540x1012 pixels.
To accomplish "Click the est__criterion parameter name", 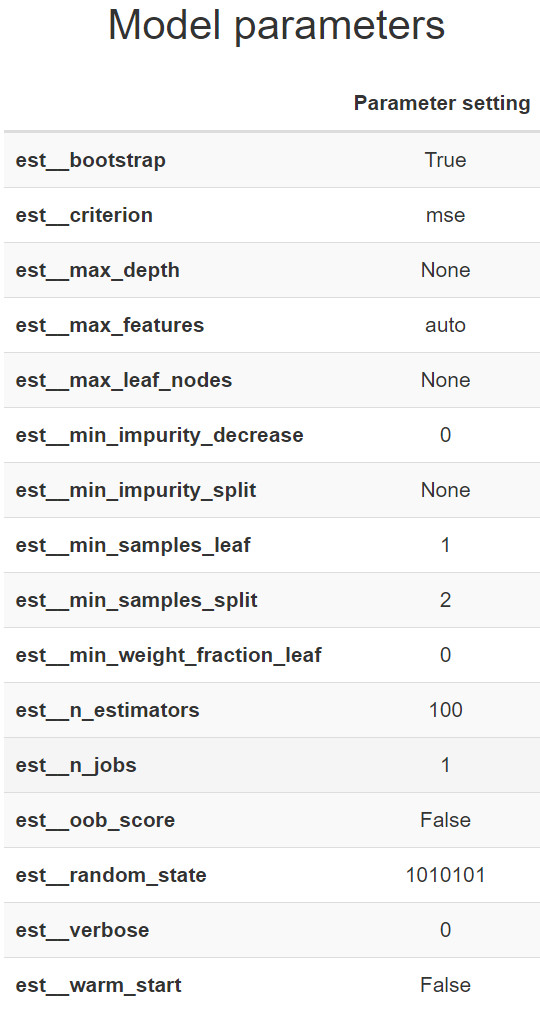I will pyautogui.click(x=84, y=215).
